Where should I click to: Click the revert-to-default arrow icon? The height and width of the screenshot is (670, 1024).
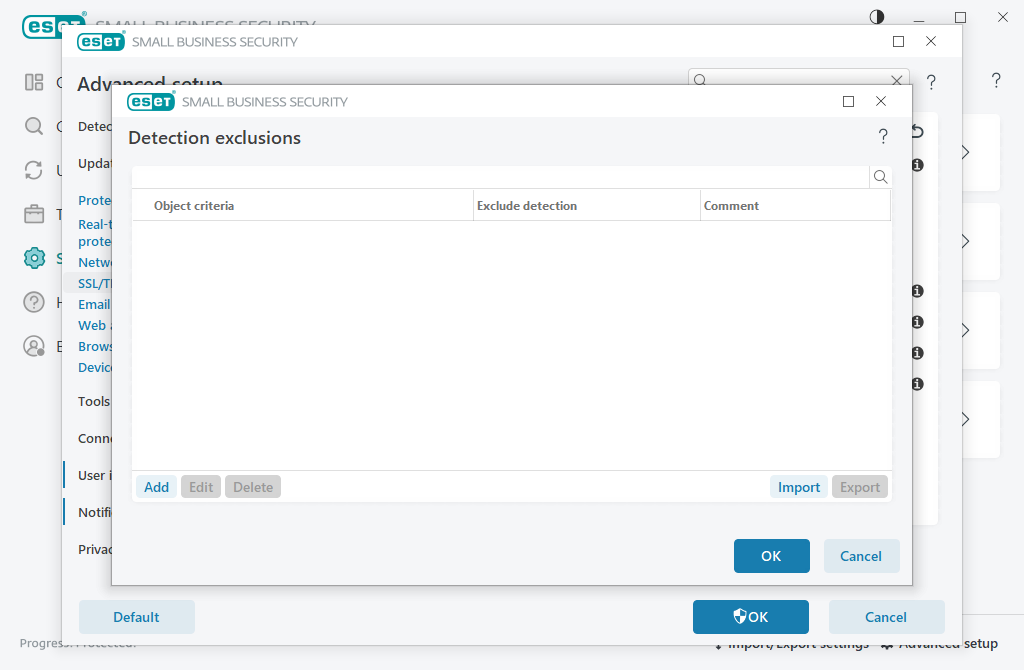[x=916, y=130]
